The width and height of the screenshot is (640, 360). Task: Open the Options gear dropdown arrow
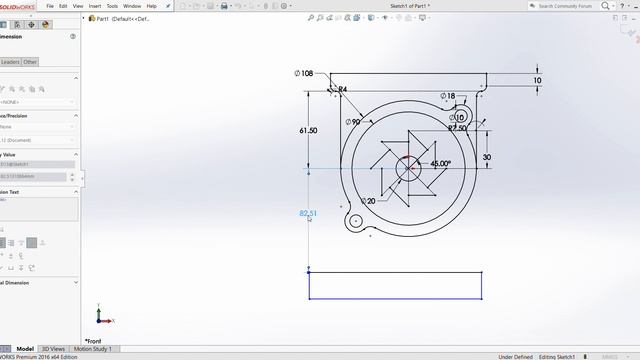(x=291, y=6)
